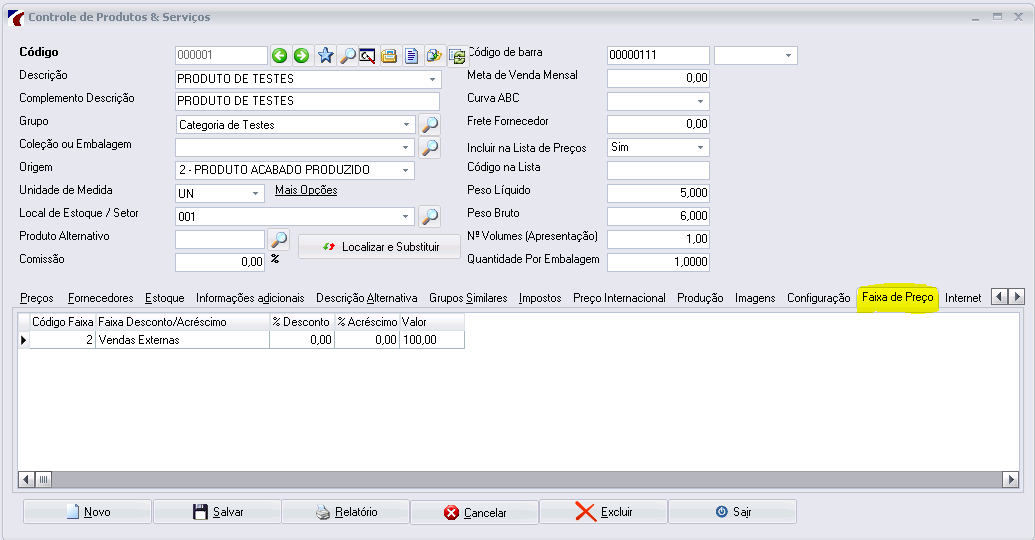
Task: Switch to the Configuração tab
Action: click(x=818, y=298)
